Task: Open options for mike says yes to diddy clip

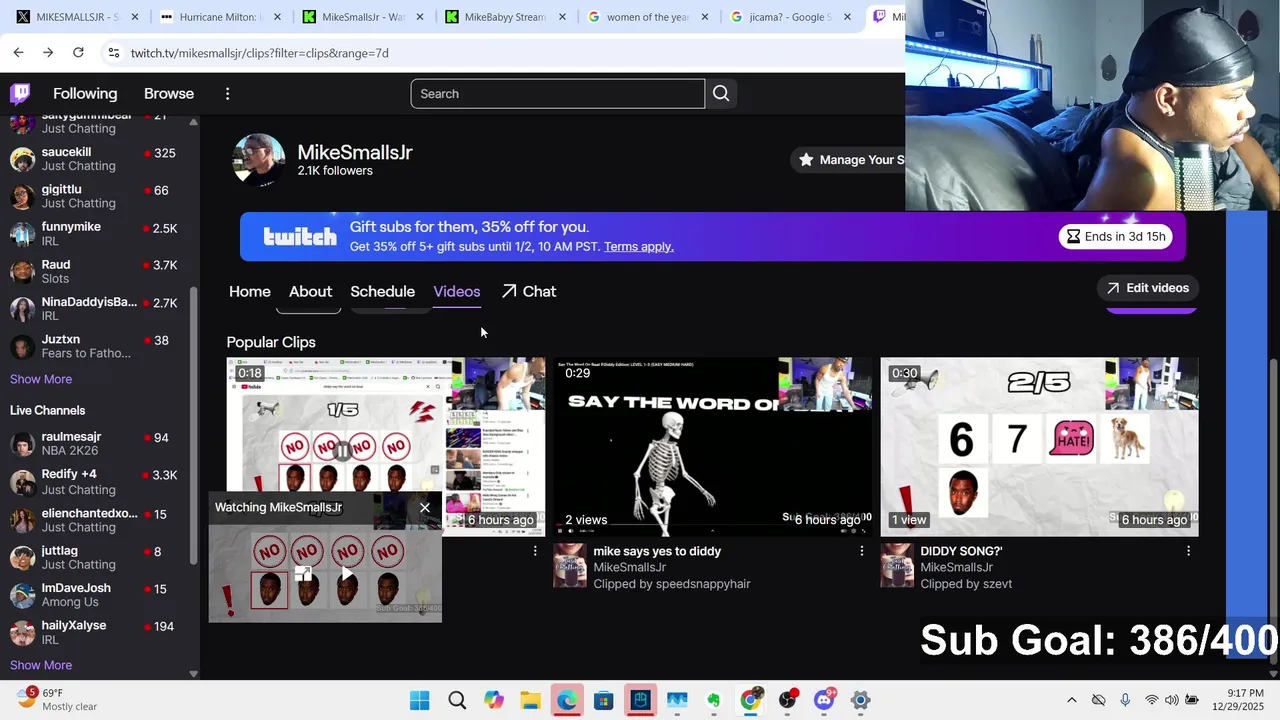Action: (862, 551)
